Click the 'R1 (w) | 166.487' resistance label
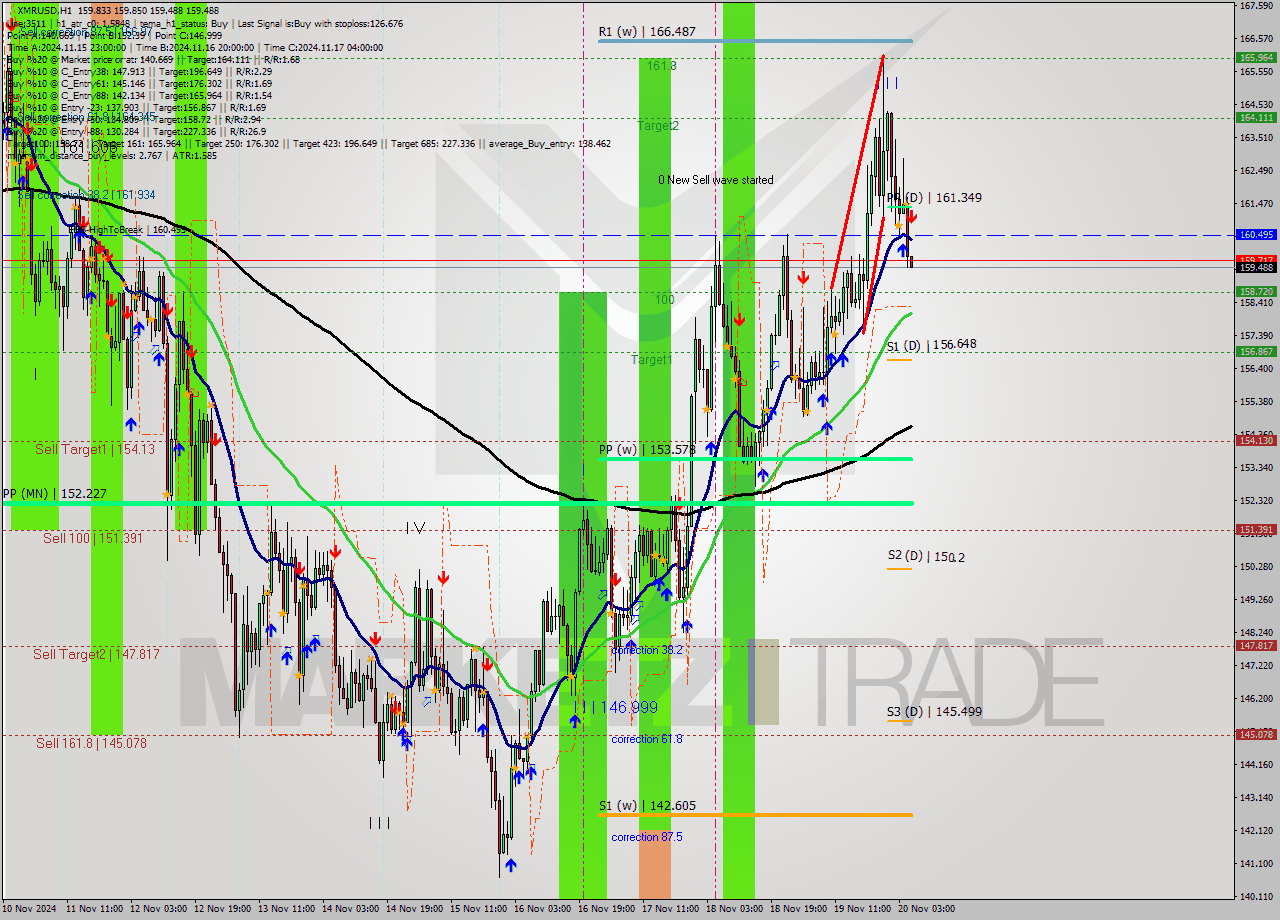This screenshot has height=920, width=1280. coord(646,32)
